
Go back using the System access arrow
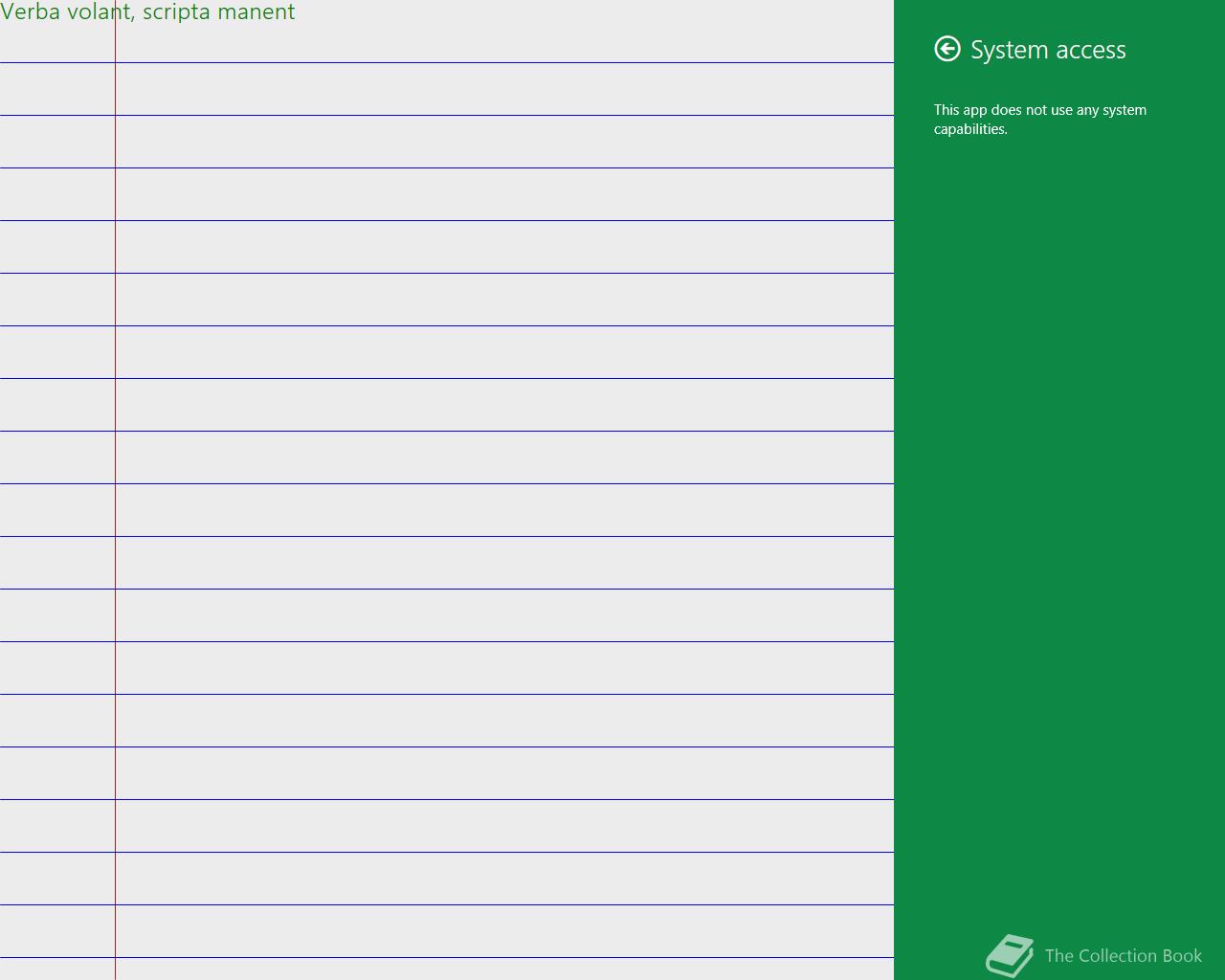click(x=947, y=49)
